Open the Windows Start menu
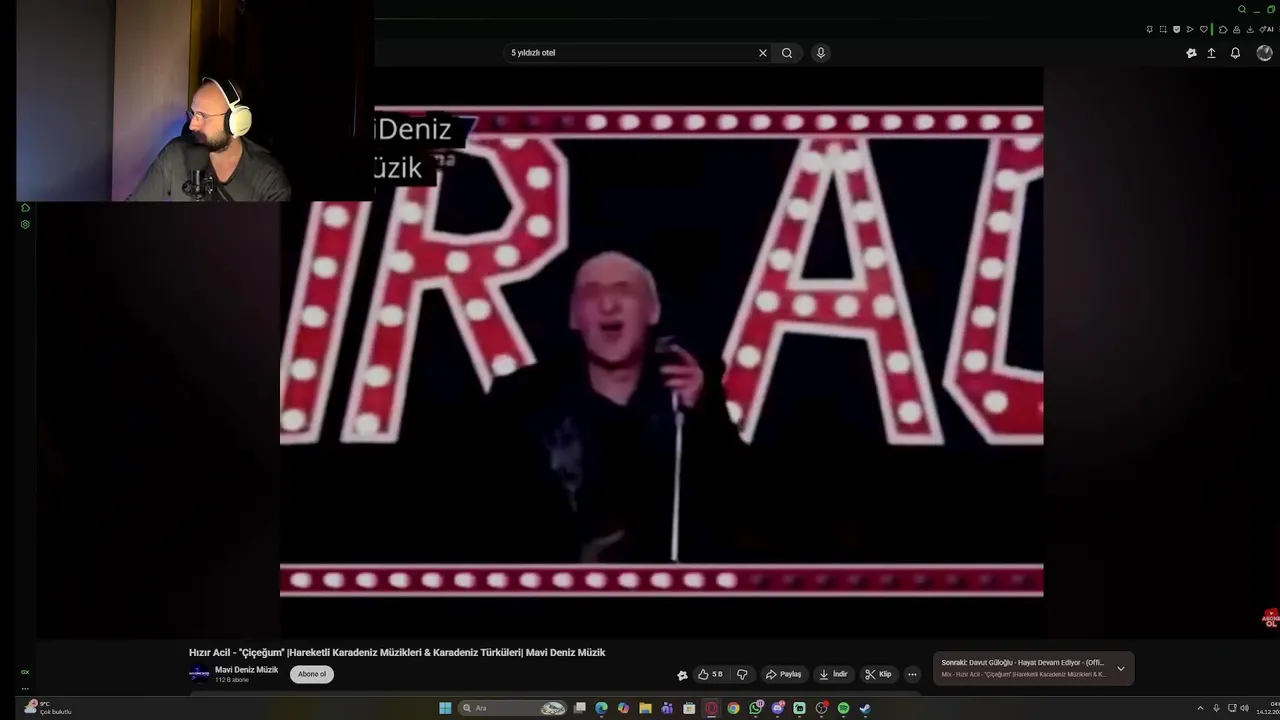Viewport: 1280px width, 720px height. pos(445,708)
